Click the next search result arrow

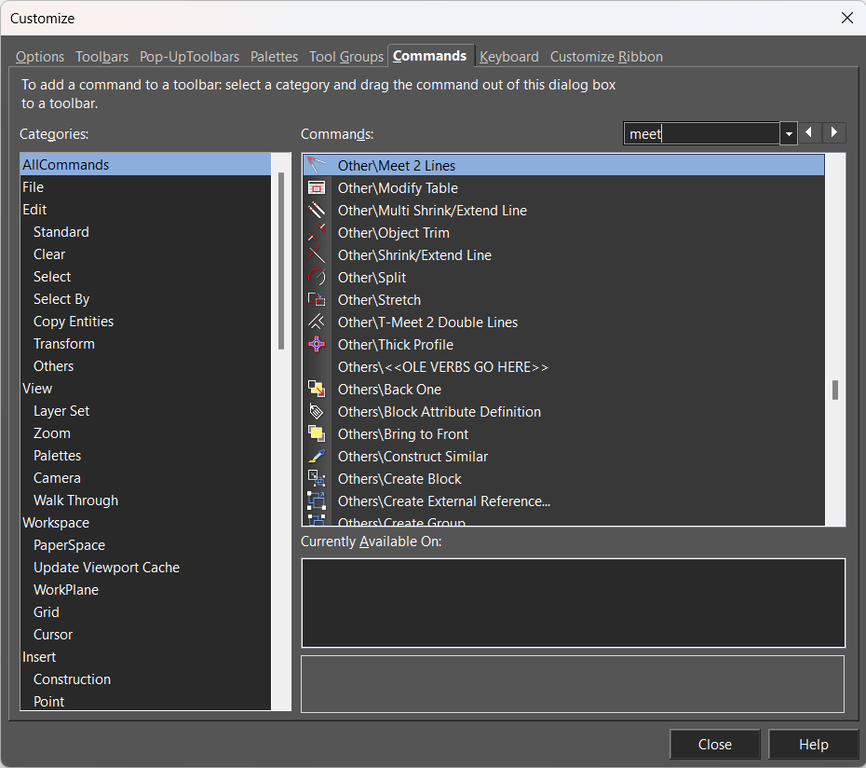(834, 133)
